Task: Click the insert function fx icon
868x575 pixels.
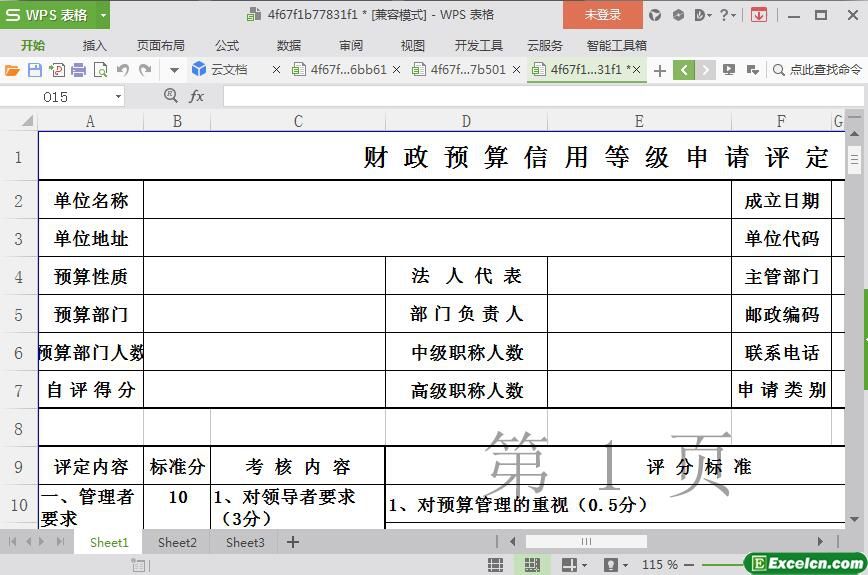Action: pos(197,96)
